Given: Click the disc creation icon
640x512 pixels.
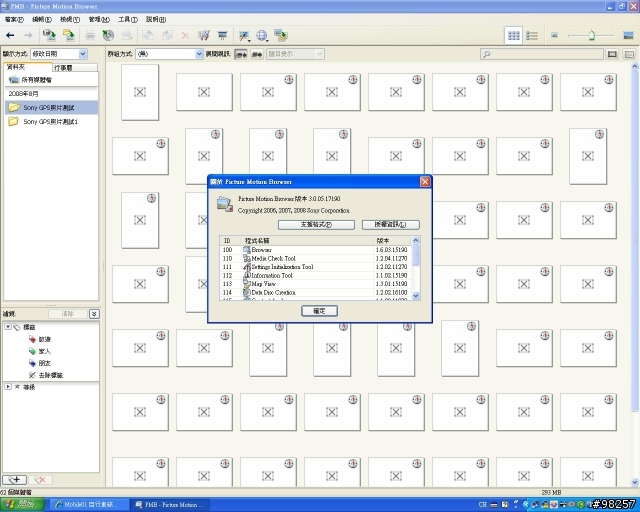Looking at the screenshot, I should point(108,36).
